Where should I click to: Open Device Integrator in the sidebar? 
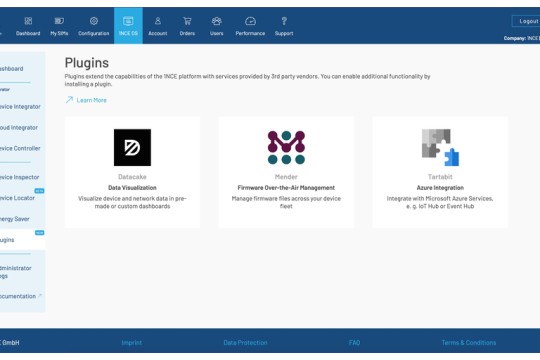20,106
